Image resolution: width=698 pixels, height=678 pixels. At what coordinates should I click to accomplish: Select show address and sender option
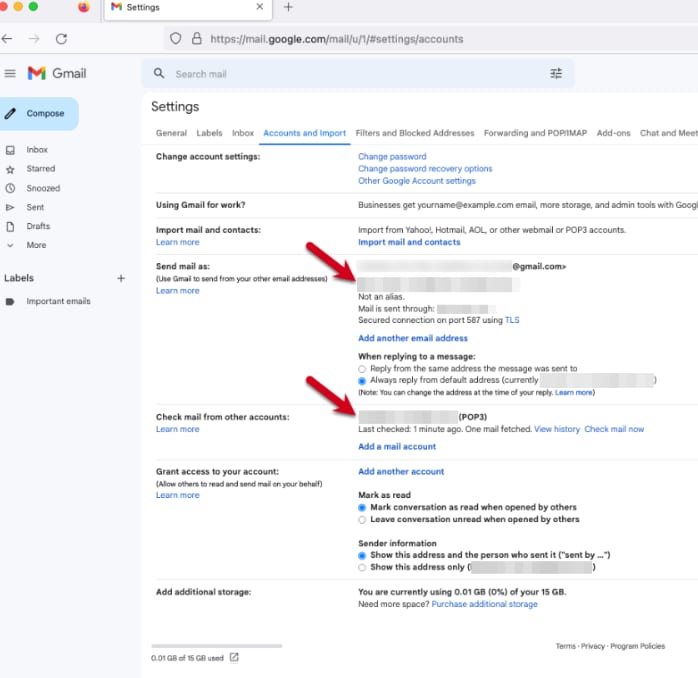coord(362,555)
